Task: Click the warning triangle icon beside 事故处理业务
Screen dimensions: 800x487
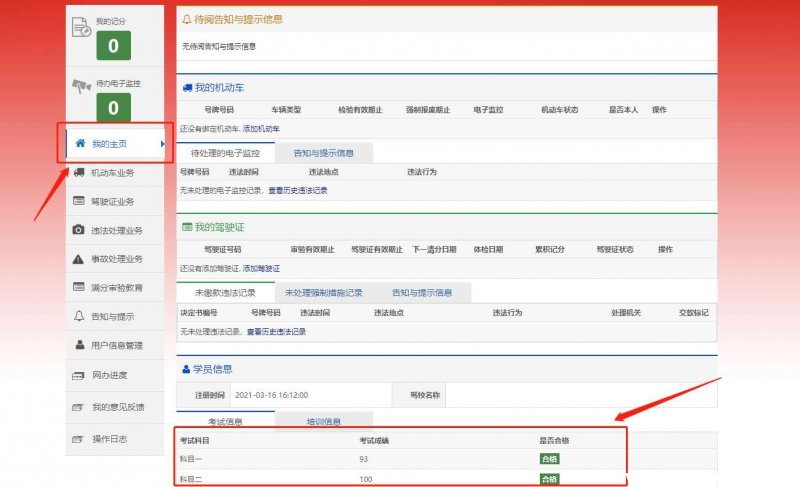Action: click(79, 259)
